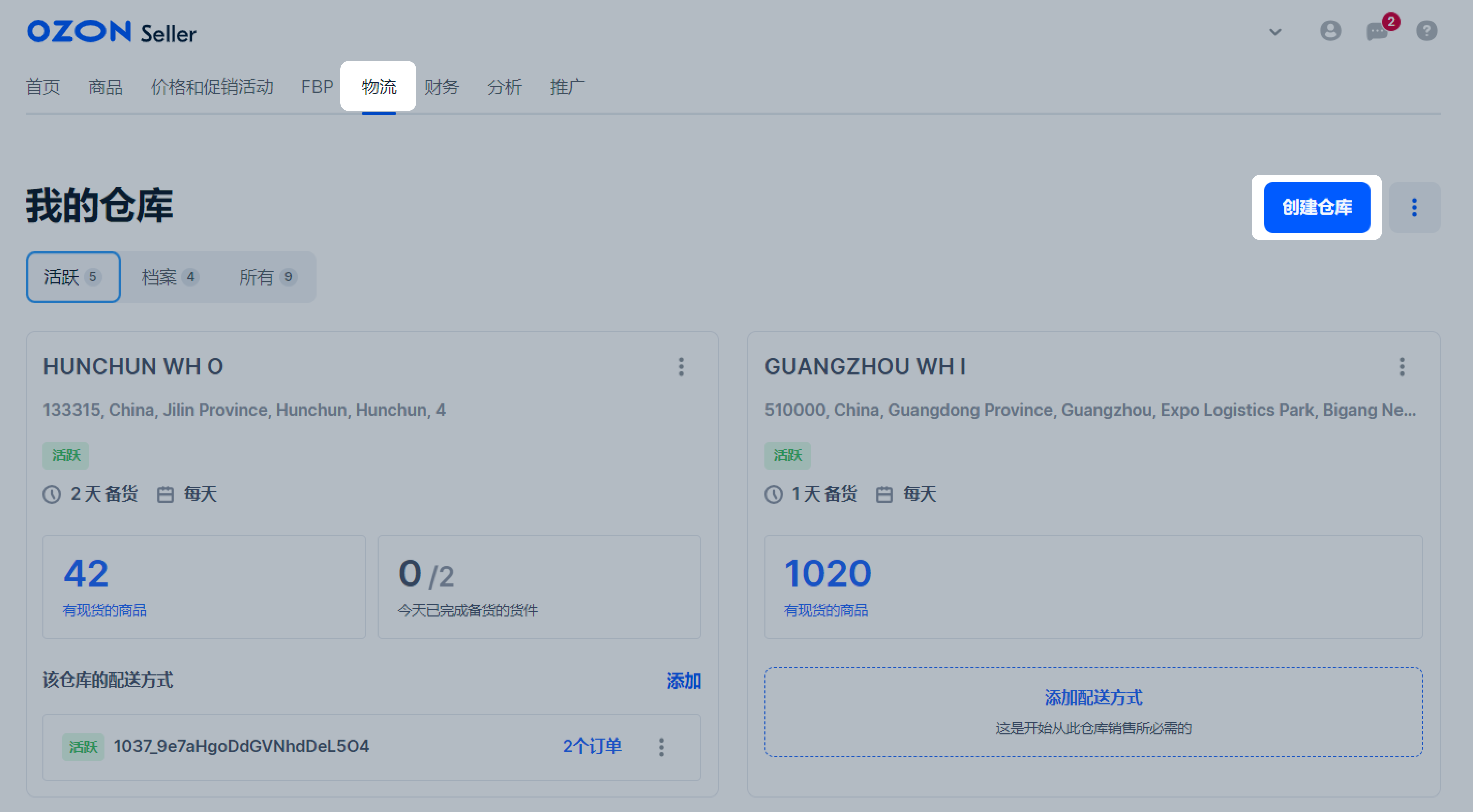Go to 首页 tab
Screen dimensions: 1473x812
[x=43, y=87]
